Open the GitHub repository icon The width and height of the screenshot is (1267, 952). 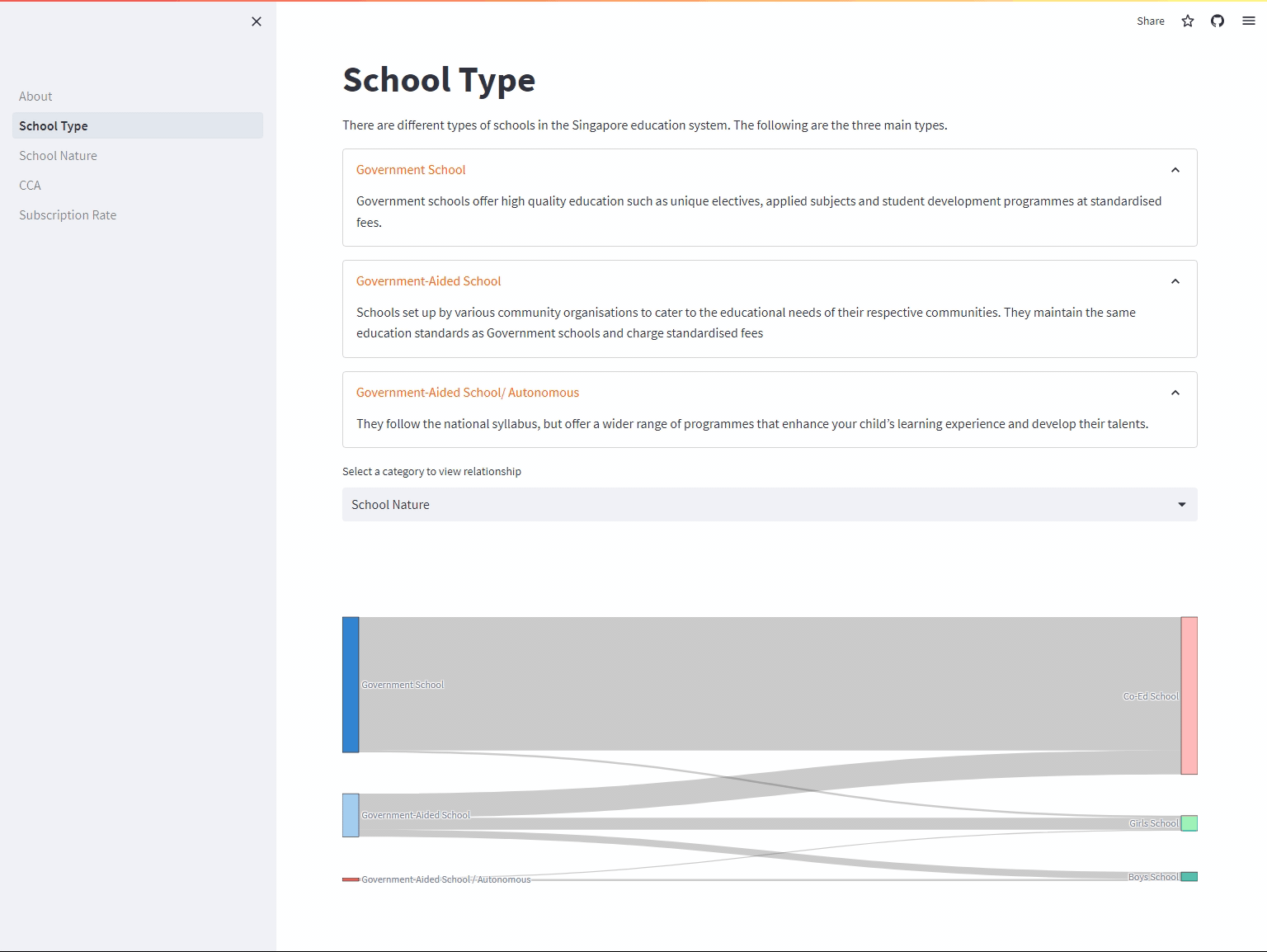click(1218, 21)
